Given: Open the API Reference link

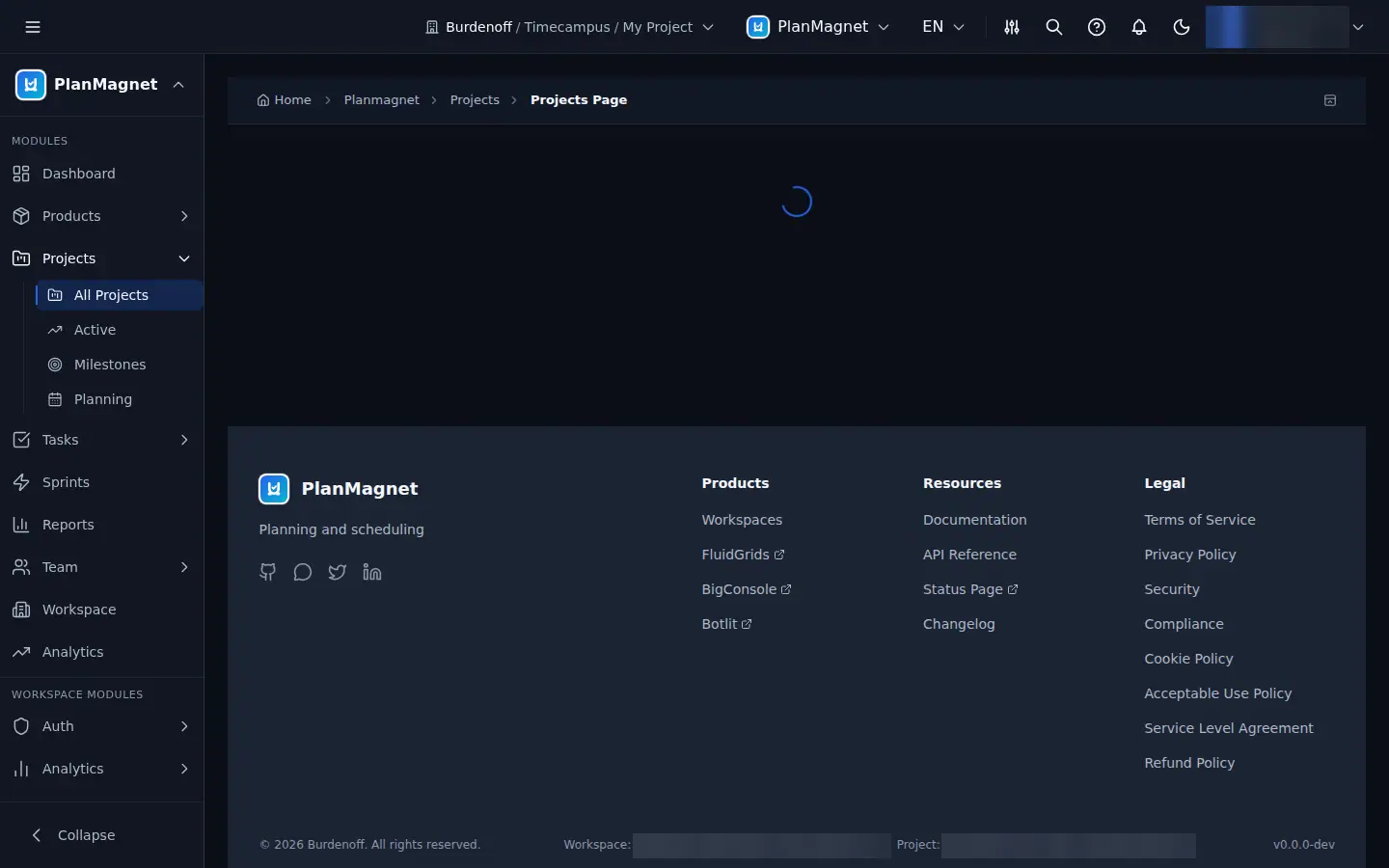Looking at the screenshot, I should (x=969, y=555).
